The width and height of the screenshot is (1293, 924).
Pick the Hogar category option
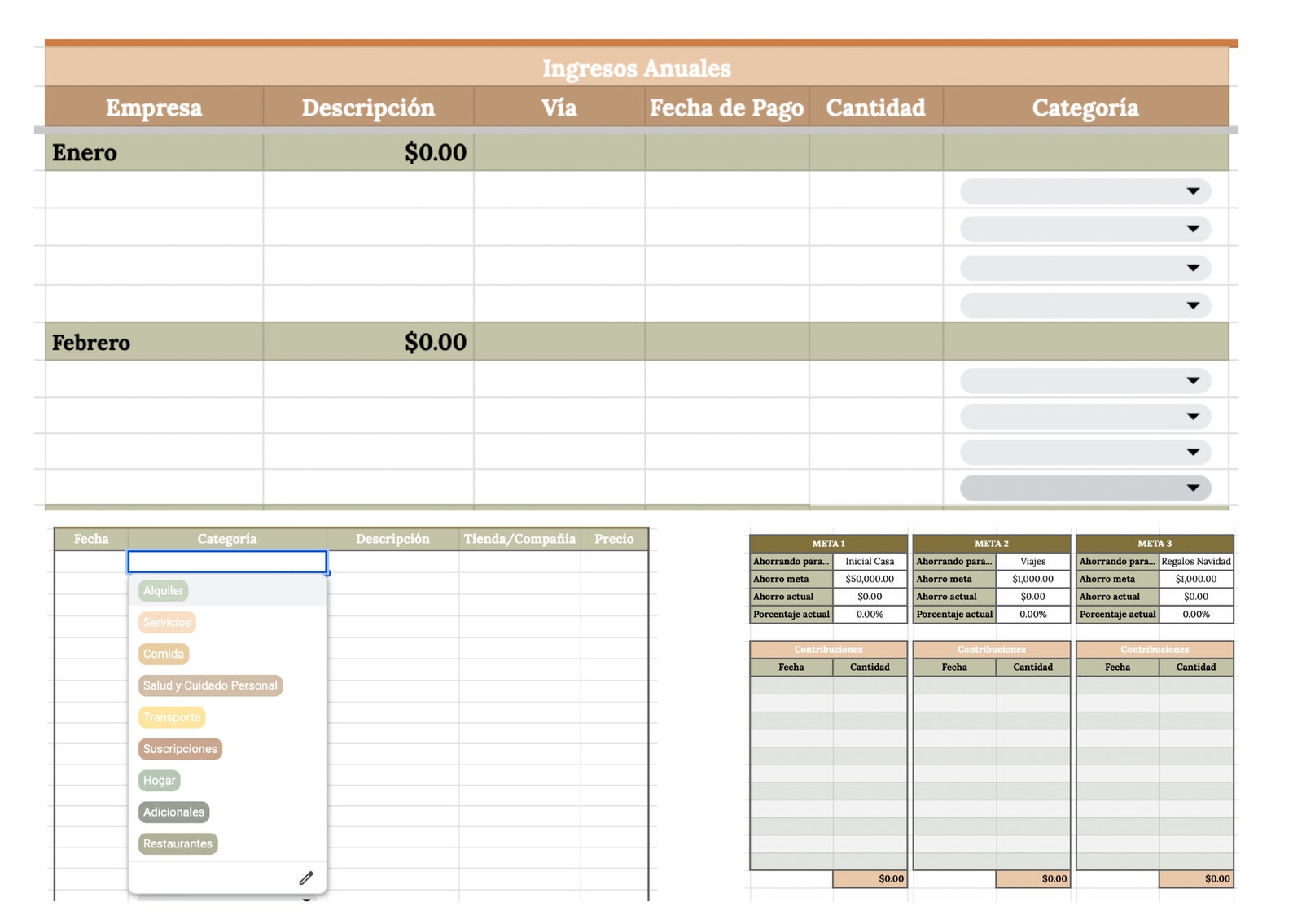159,781
